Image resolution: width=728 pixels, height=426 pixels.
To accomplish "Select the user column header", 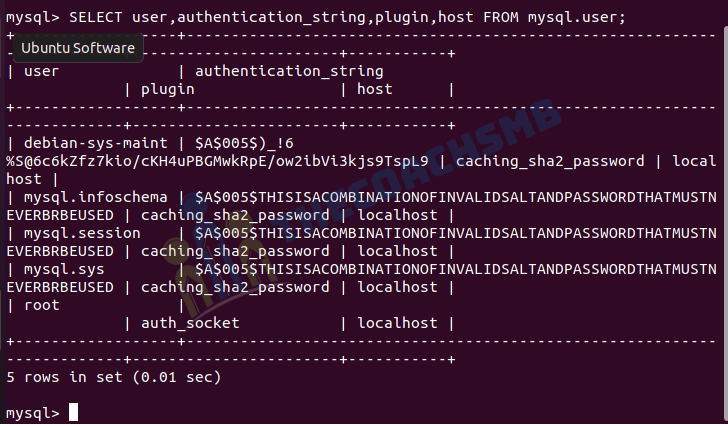I will (41, 71).
